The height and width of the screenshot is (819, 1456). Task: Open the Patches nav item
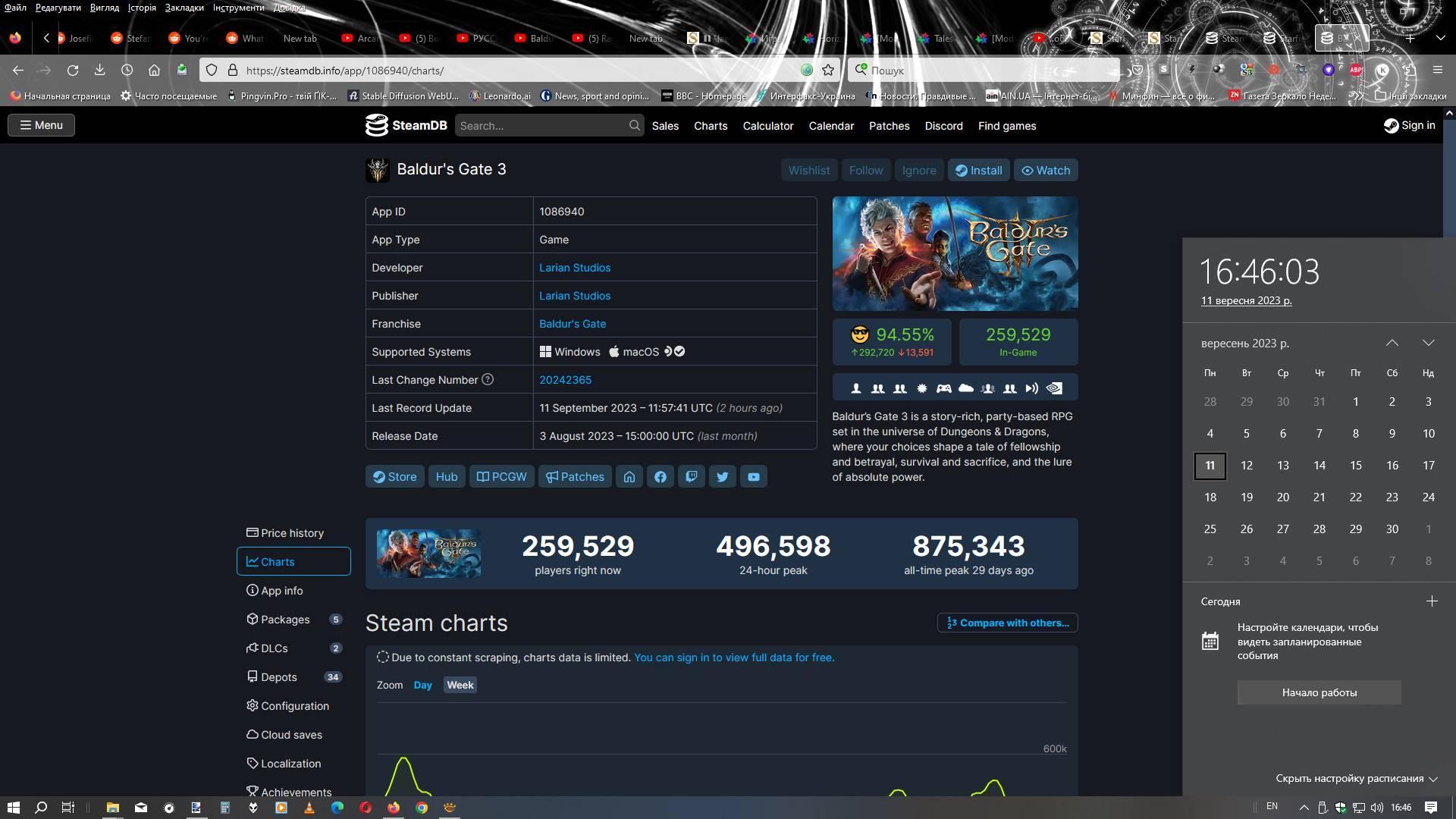pos(889,126)
